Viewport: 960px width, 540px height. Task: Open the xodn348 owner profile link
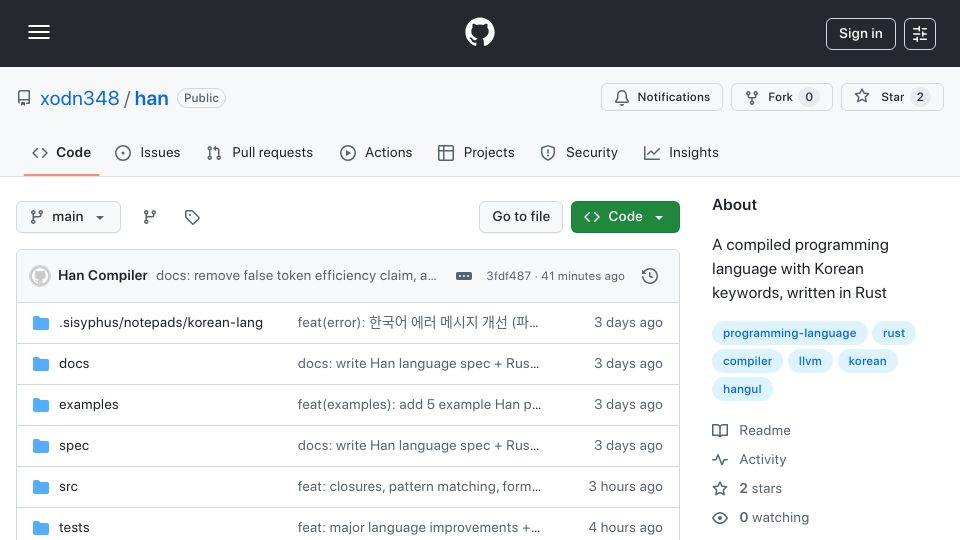[x=80, y=98]
